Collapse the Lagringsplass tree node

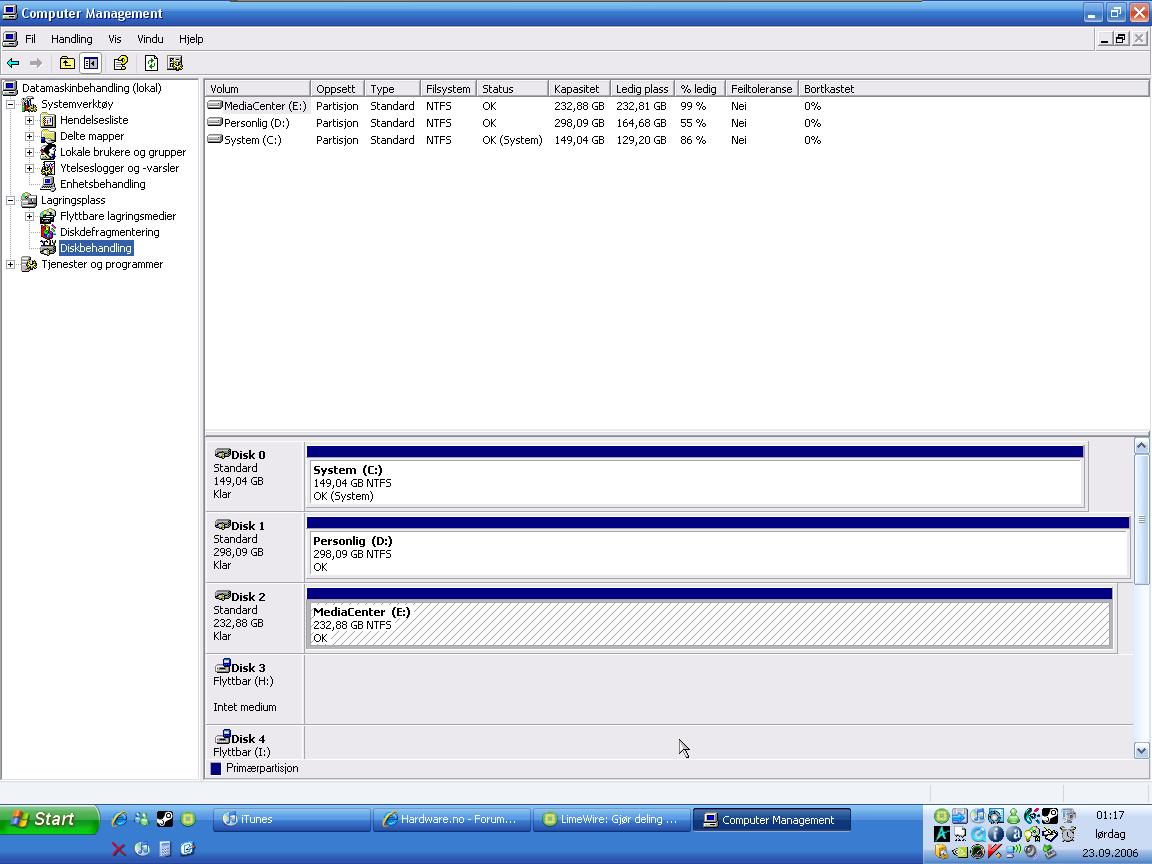11,200
